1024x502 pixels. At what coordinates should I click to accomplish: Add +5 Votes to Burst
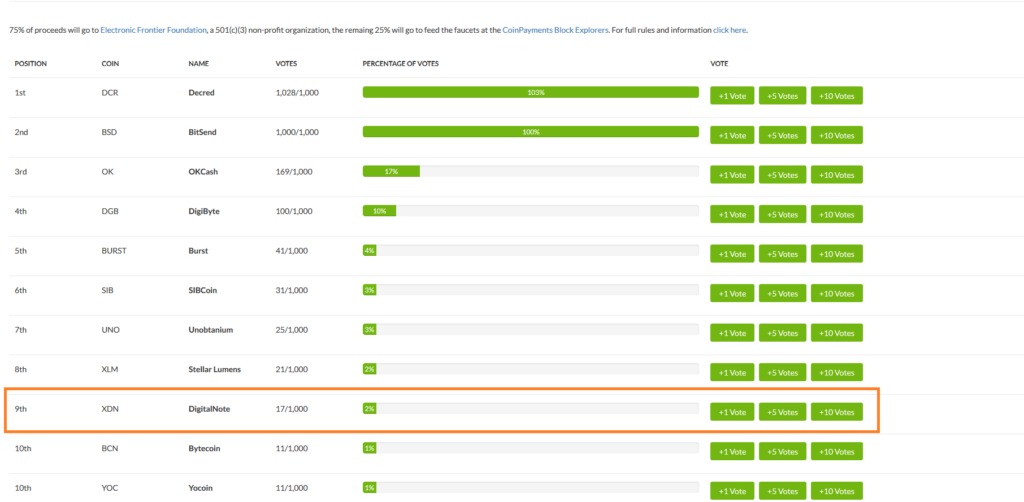pos(782,253)
